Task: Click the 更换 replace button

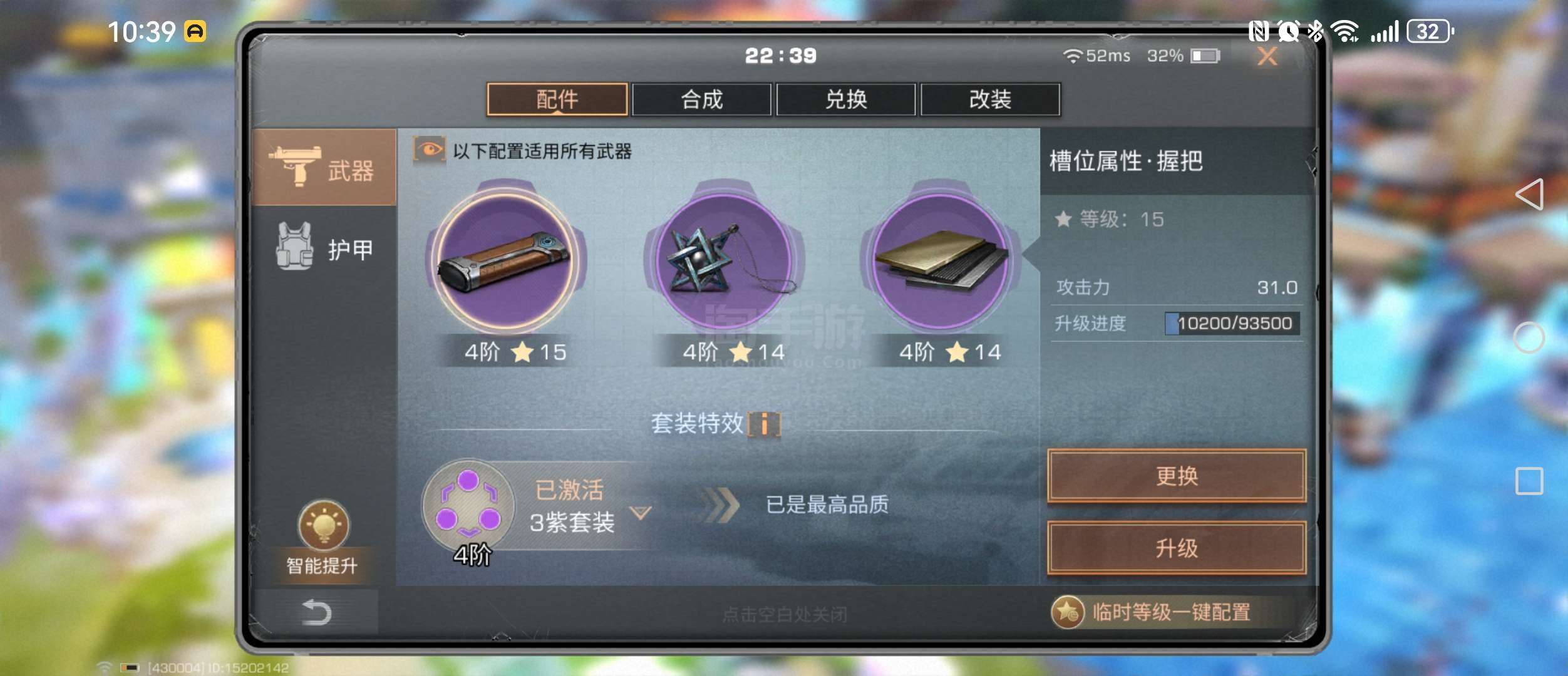Action: [1177, 476]
